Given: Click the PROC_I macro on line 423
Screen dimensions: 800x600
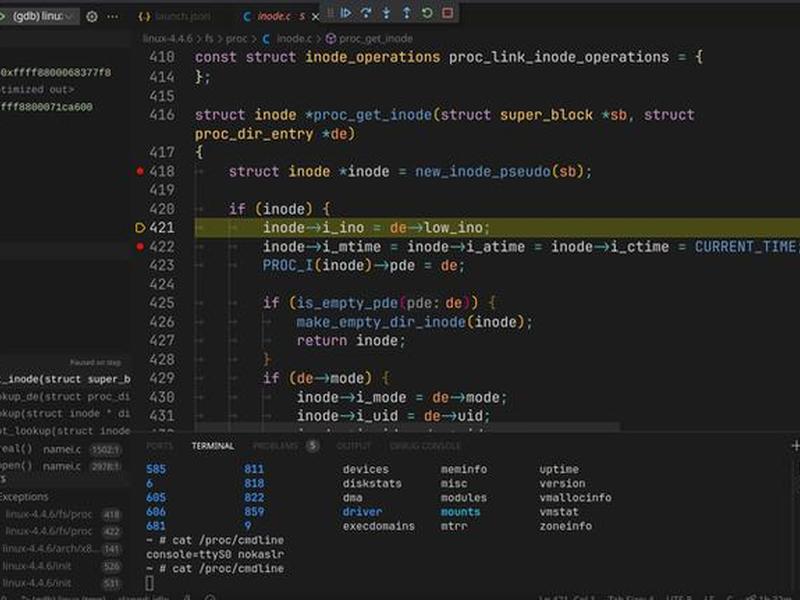Looking at the screenshot, I should pos(288,265).
